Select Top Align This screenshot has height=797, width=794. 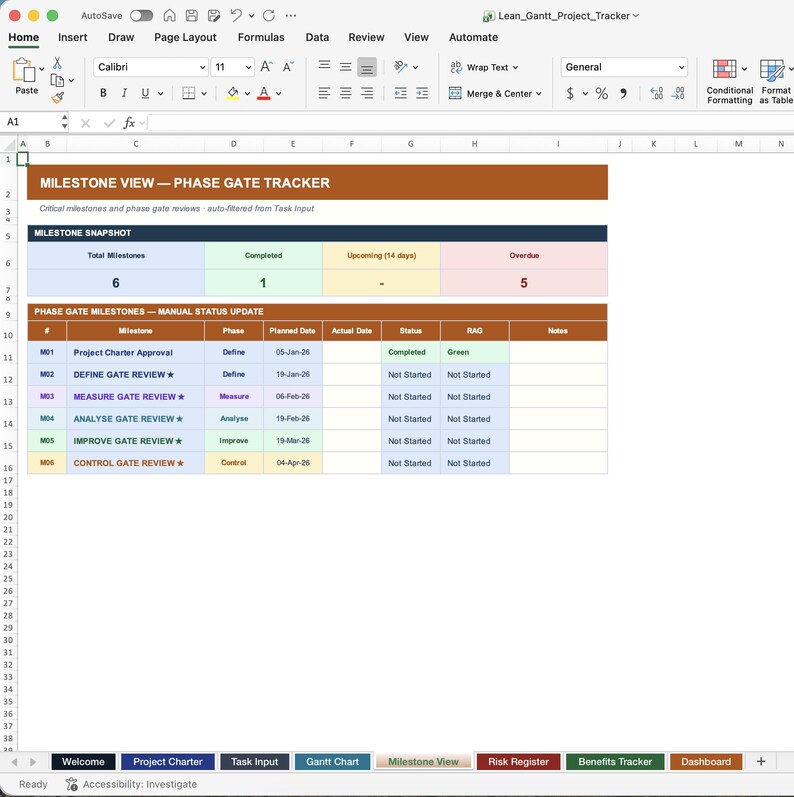click(x=324, y=67)
